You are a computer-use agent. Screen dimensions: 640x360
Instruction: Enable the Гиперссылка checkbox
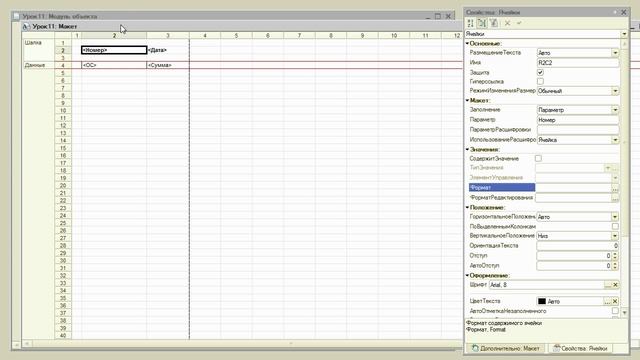540,82
